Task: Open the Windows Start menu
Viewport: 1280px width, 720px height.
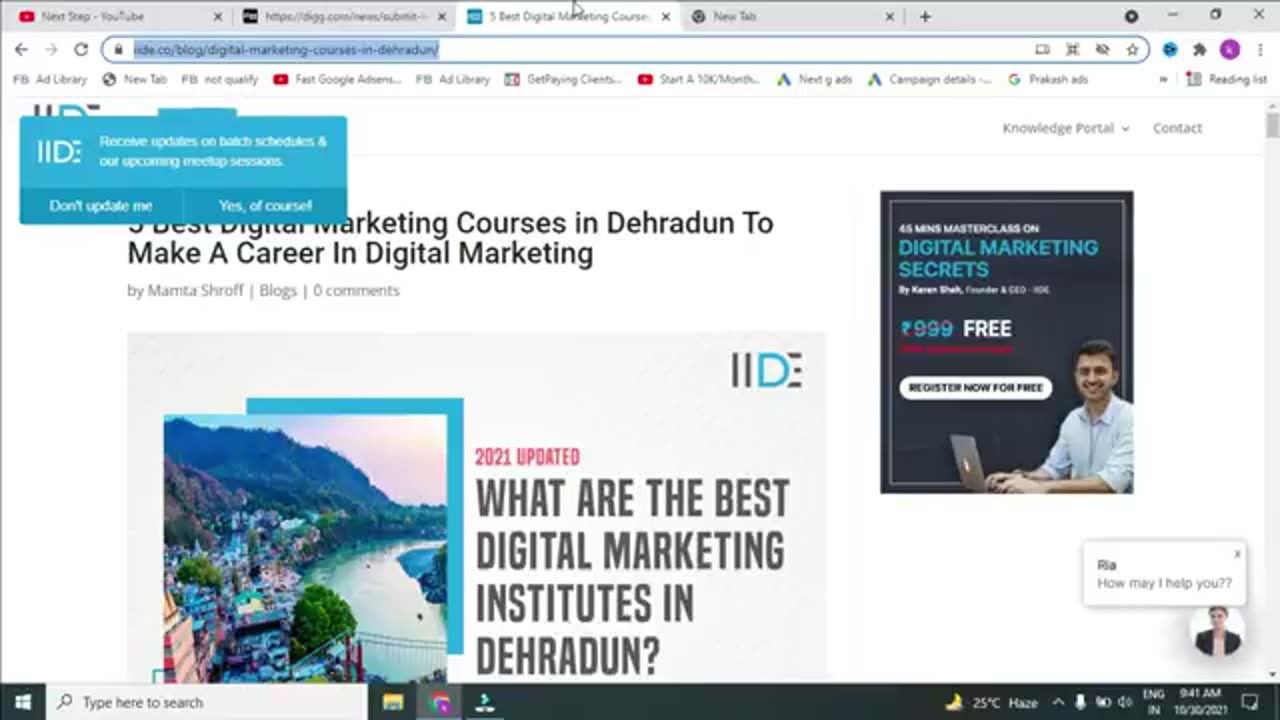Action: point(23,702)
